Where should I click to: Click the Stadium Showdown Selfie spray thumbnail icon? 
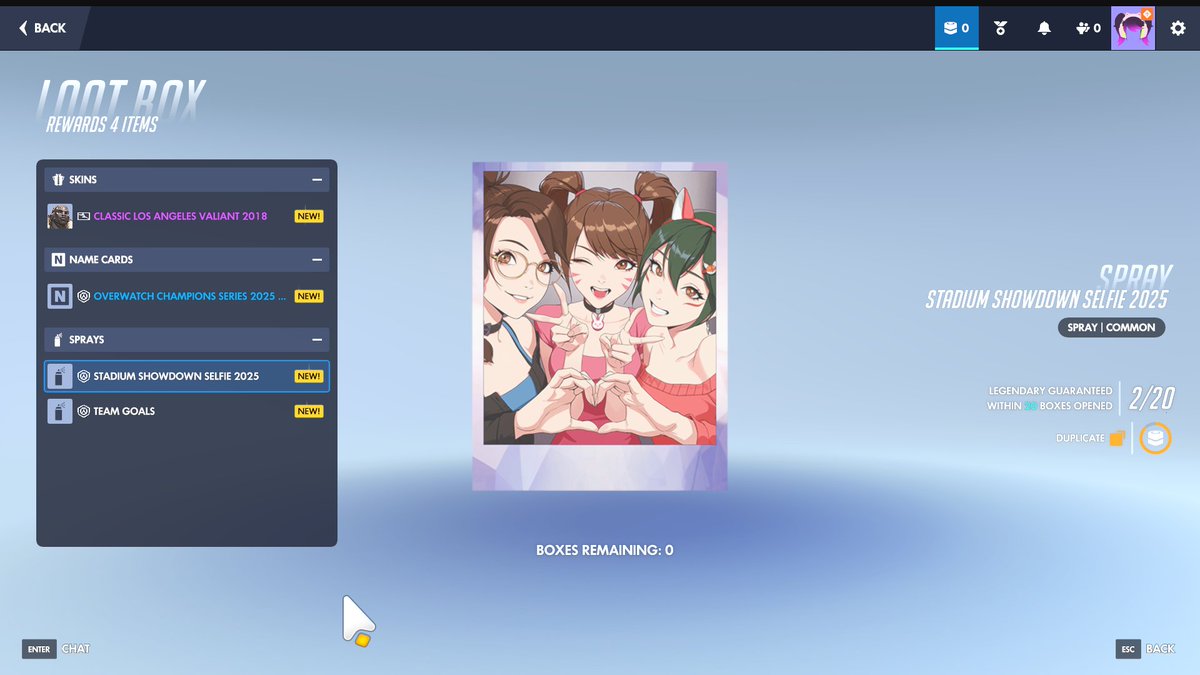[x=60, y=376]
